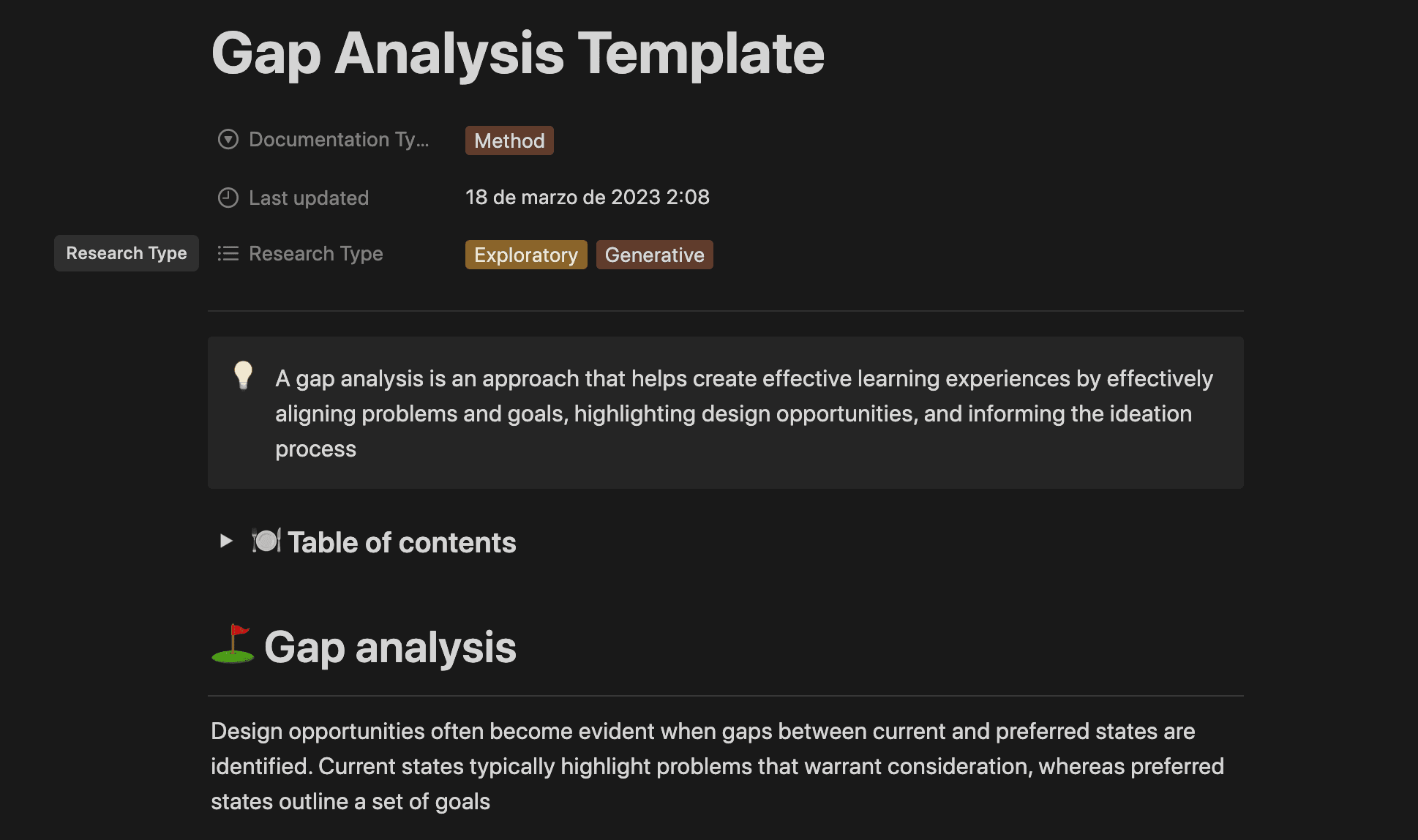This screenshot has height=840, width=1418.
Task: Open the Documentation Type property options
Action: pyautogui.click(x=339, y=139)
